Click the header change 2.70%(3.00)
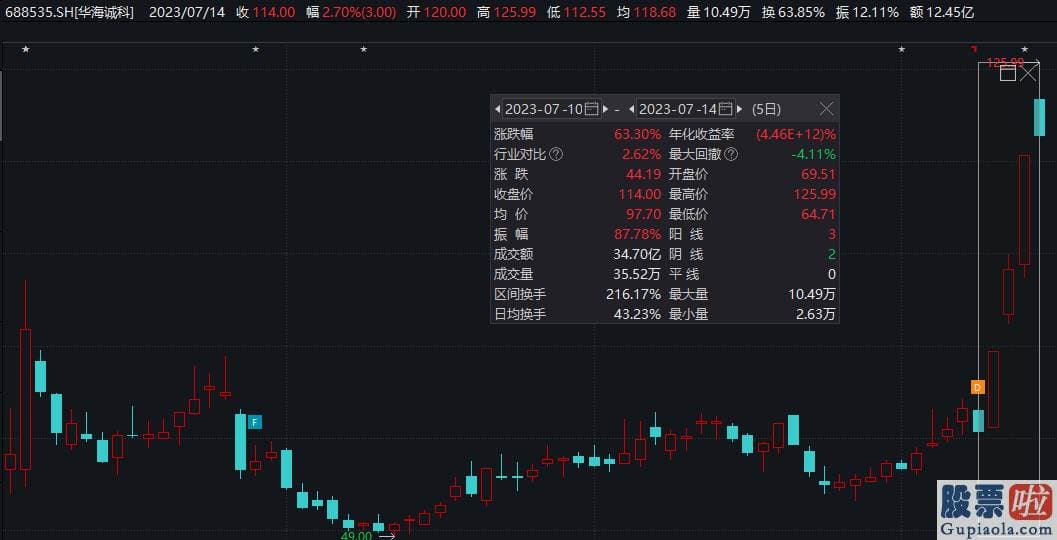This screenshot has height=540, width=1057. point(359,12)
